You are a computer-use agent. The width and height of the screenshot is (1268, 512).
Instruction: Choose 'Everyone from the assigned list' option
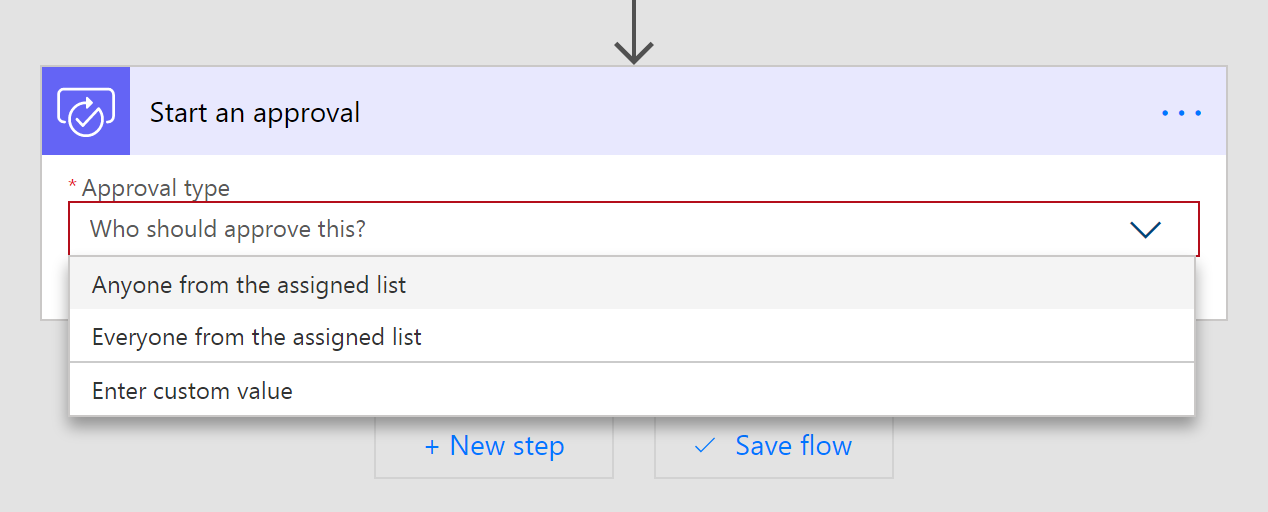257,337
